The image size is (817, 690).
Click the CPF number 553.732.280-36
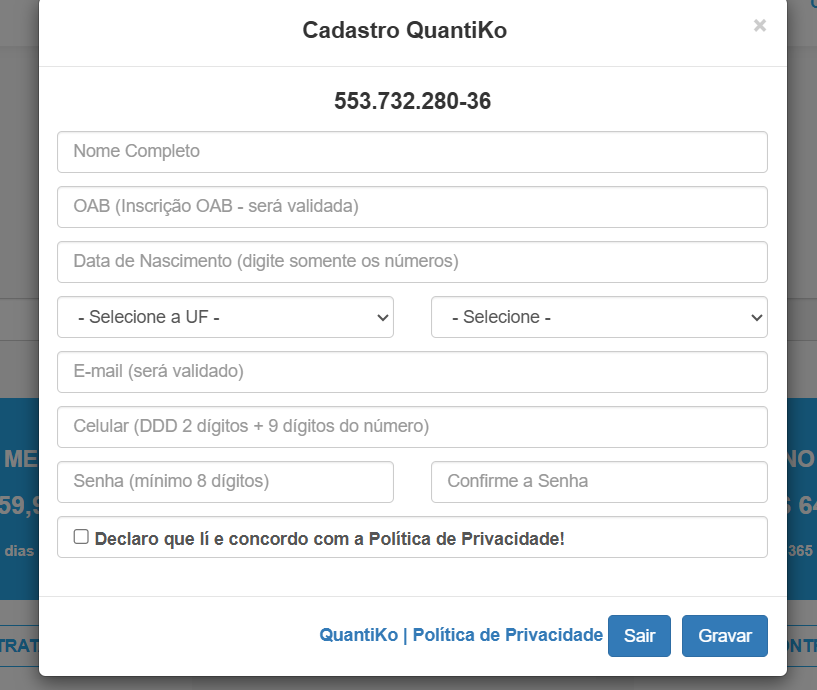412,101
